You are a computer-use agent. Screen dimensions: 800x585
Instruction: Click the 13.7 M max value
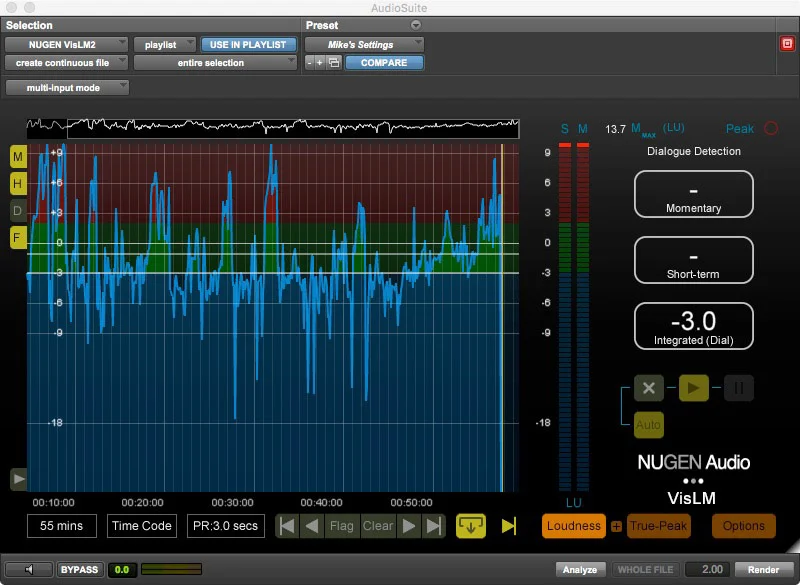[x=615, y=129]
